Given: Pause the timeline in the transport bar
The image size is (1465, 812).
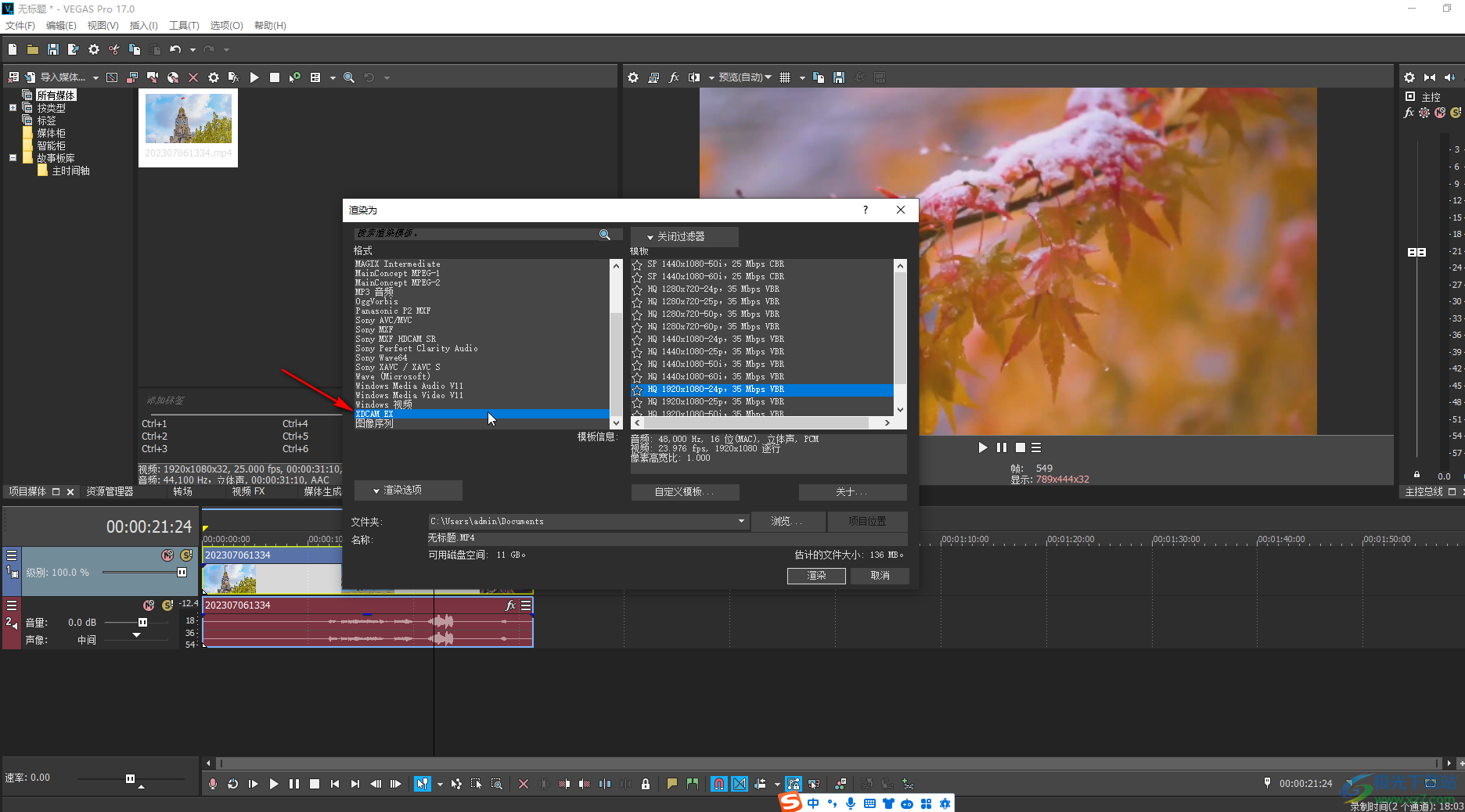Looking at the screenshot, I should point(294,784).
